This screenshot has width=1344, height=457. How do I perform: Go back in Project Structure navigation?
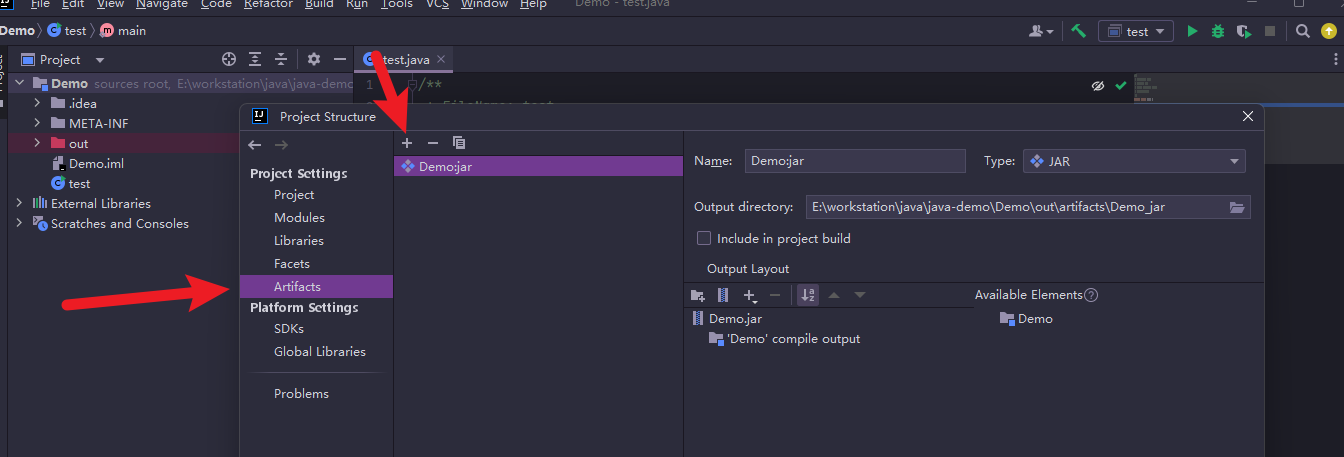tap(255, 145)
